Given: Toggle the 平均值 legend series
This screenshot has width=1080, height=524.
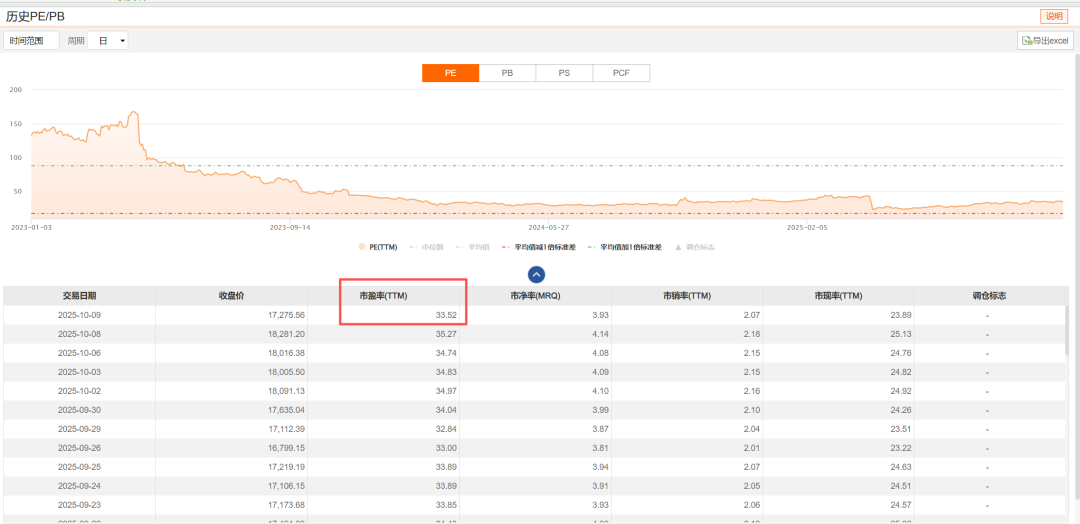Looking at the screenshot, I should 472,247.
